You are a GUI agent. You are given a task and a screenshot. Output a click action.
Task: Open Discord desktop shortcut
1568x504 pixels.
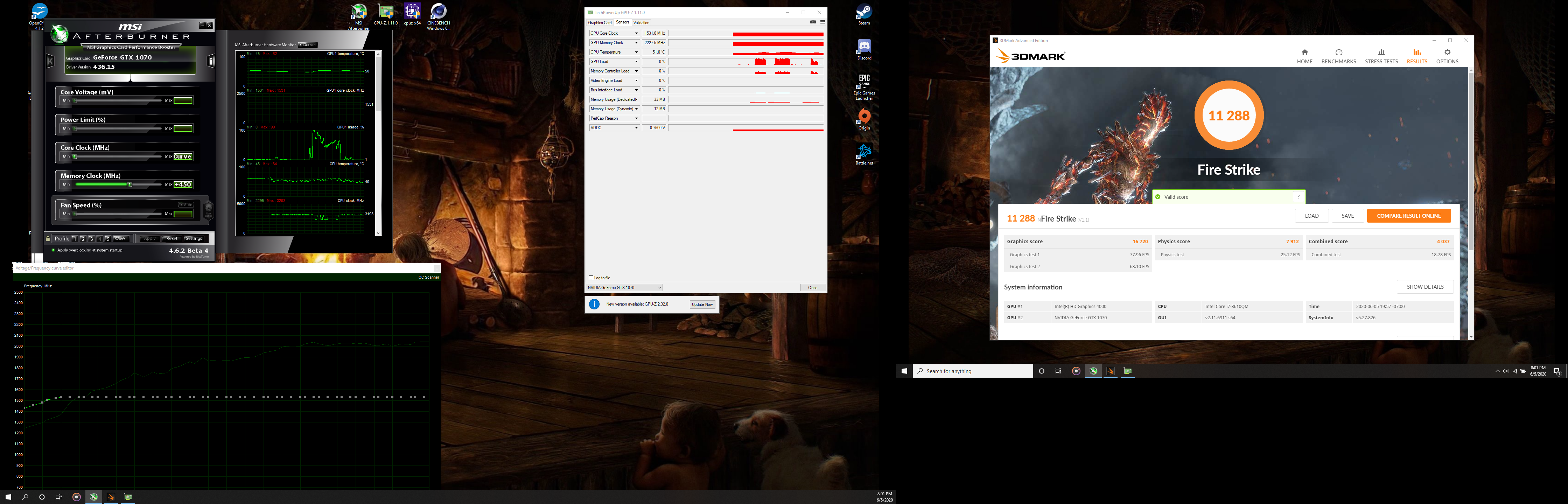tap(864, 49)
